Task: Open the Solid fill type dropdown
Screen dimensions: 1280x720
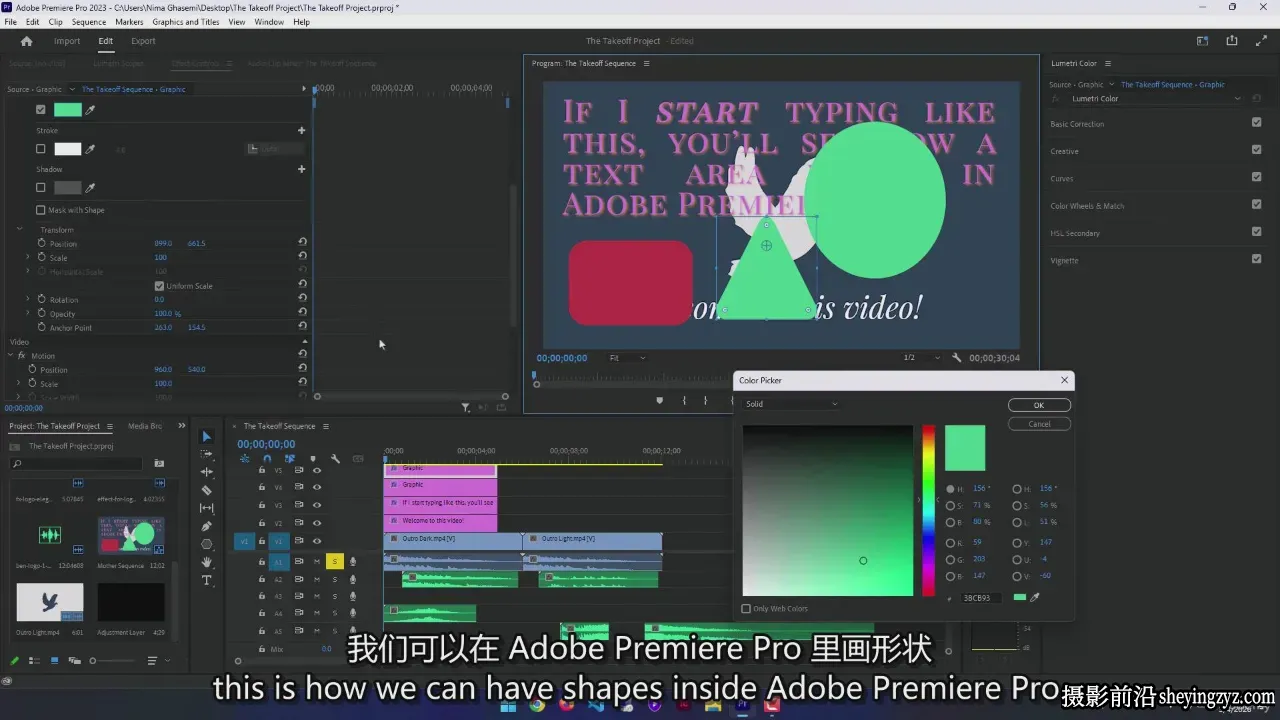Action: point(791,404)
